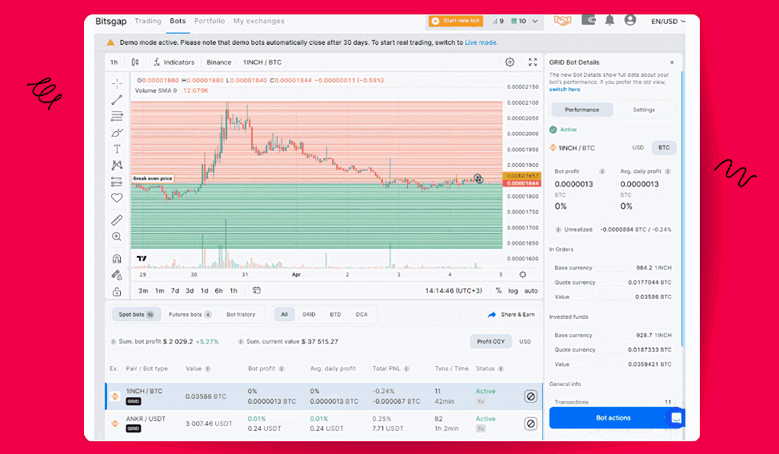This screenshot has height=454, width=779.
Task: Open the candlestick chart style selector
Action: tap(135, 62)
